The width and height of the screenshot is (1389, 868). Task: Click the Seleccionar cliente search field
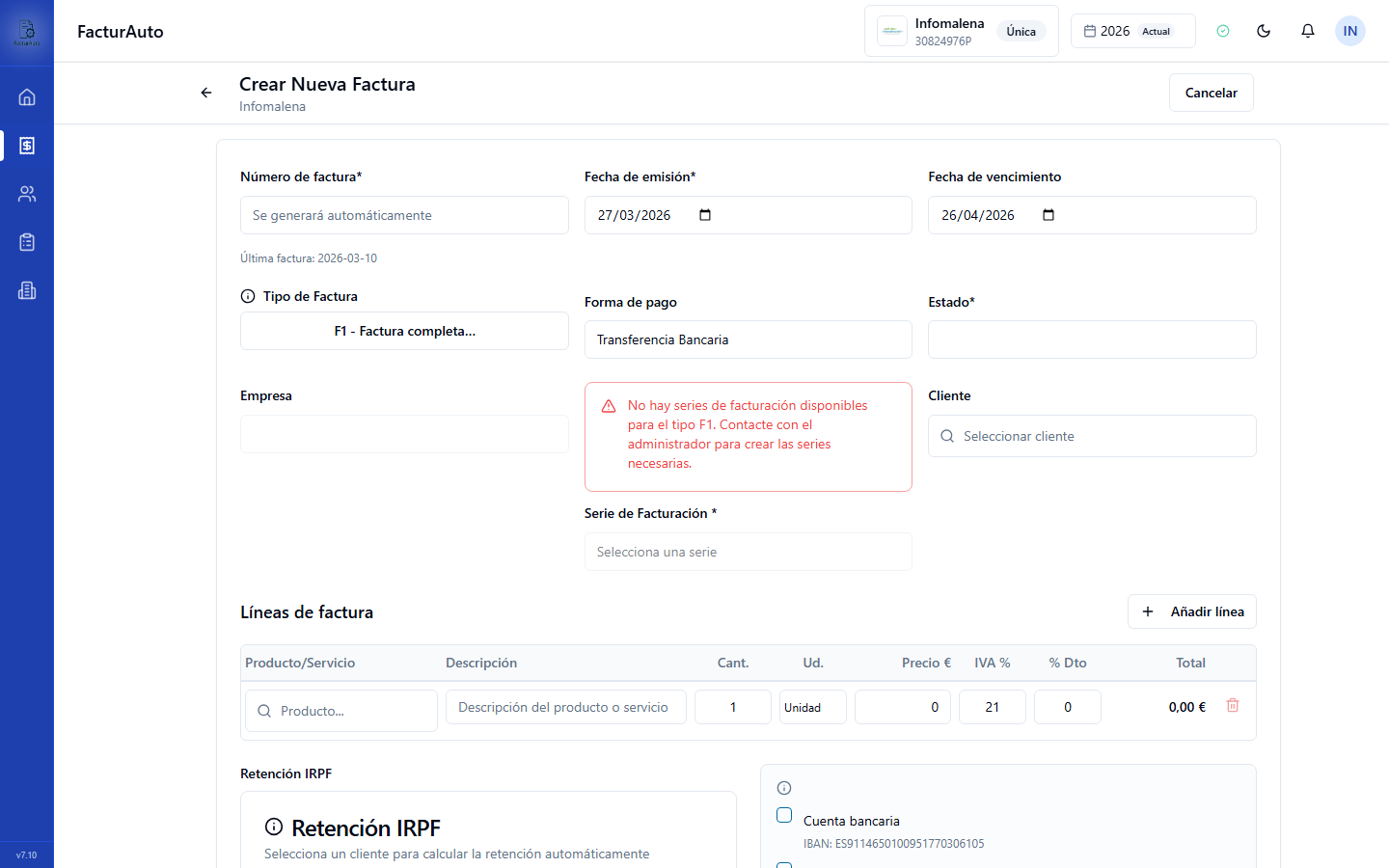point(1092,436)
